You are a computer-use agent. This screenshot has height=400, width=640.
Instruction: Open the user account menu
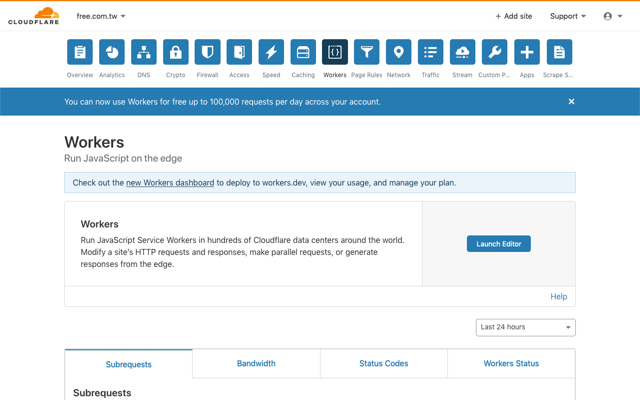tap(613, 16)
